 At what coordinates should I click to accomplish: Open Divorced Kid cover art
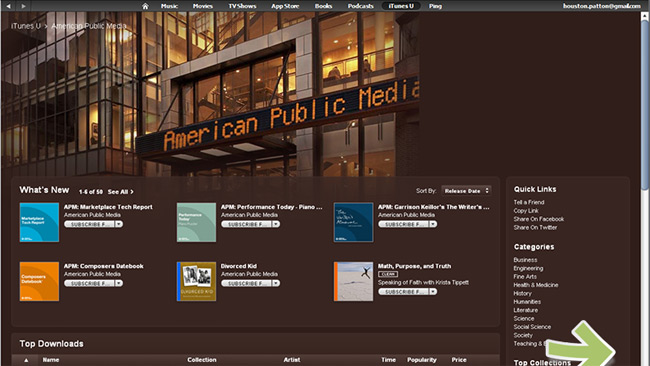click(x=196, y=281)
